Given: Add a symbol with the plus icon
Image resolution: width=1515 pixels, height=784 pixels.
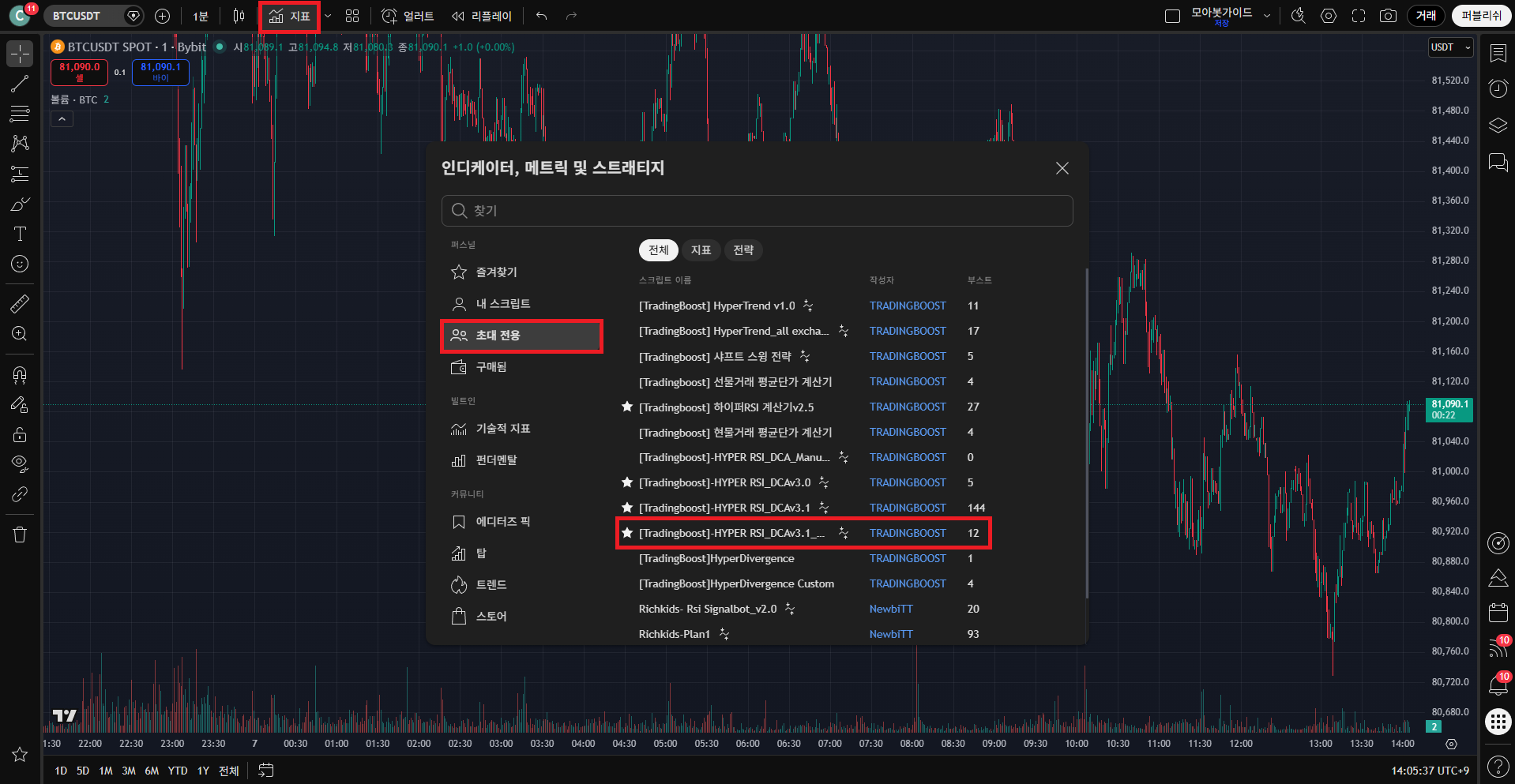Looking at the screenshot, I should click(x=162, y=16).
